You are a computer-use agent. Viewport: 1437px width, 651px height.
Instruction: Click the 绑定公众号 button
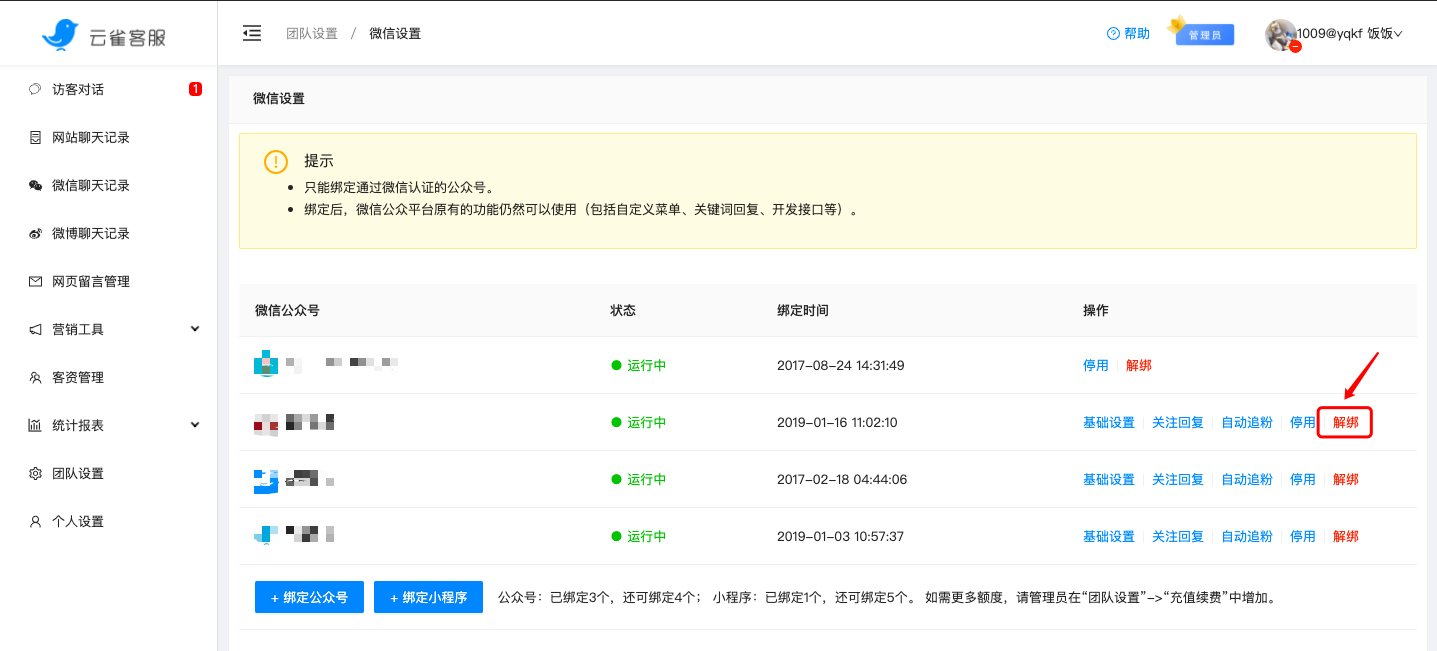tap(308, 597)
